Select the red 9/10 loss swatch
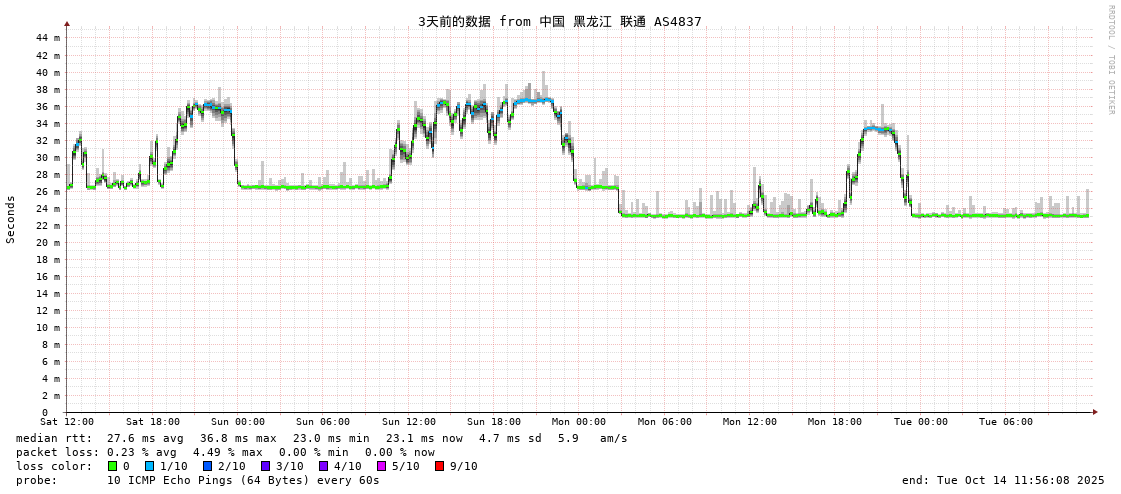This screenshot has height=494, width=1121. [439, 466]
